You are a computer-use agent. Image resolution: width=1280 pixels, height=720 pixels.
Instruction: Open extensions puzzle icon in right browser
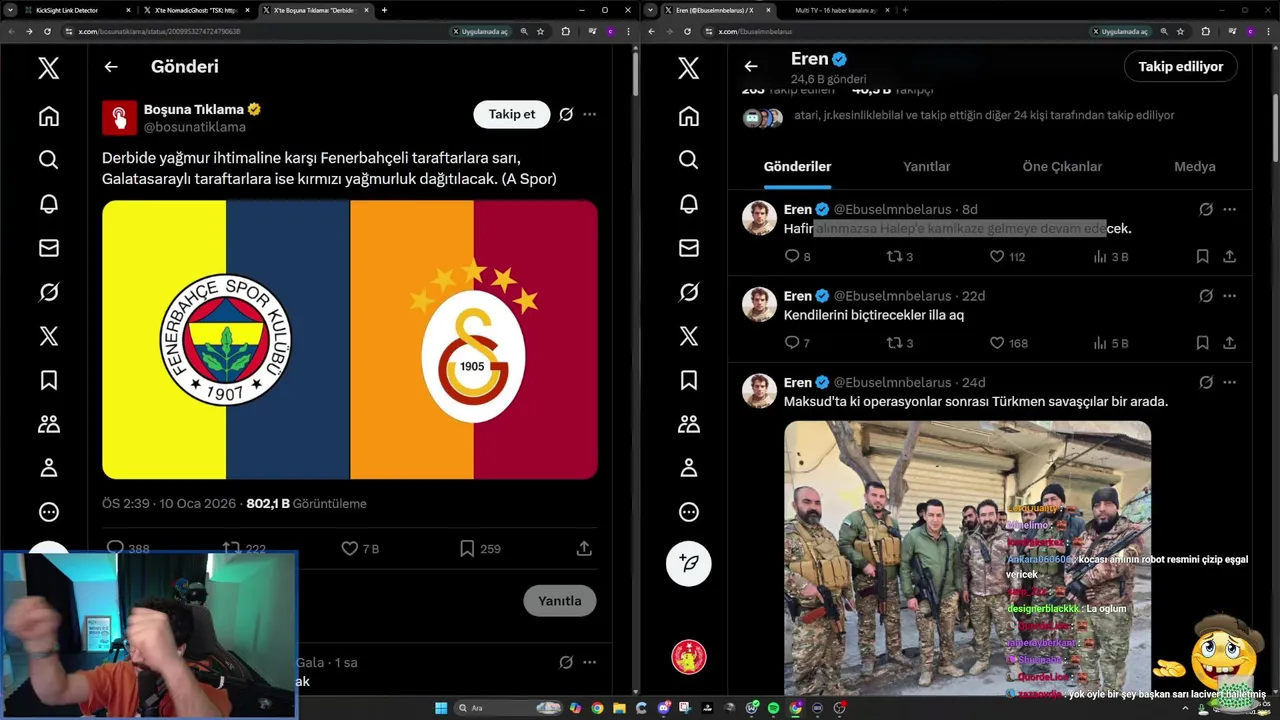[1205, 31]
